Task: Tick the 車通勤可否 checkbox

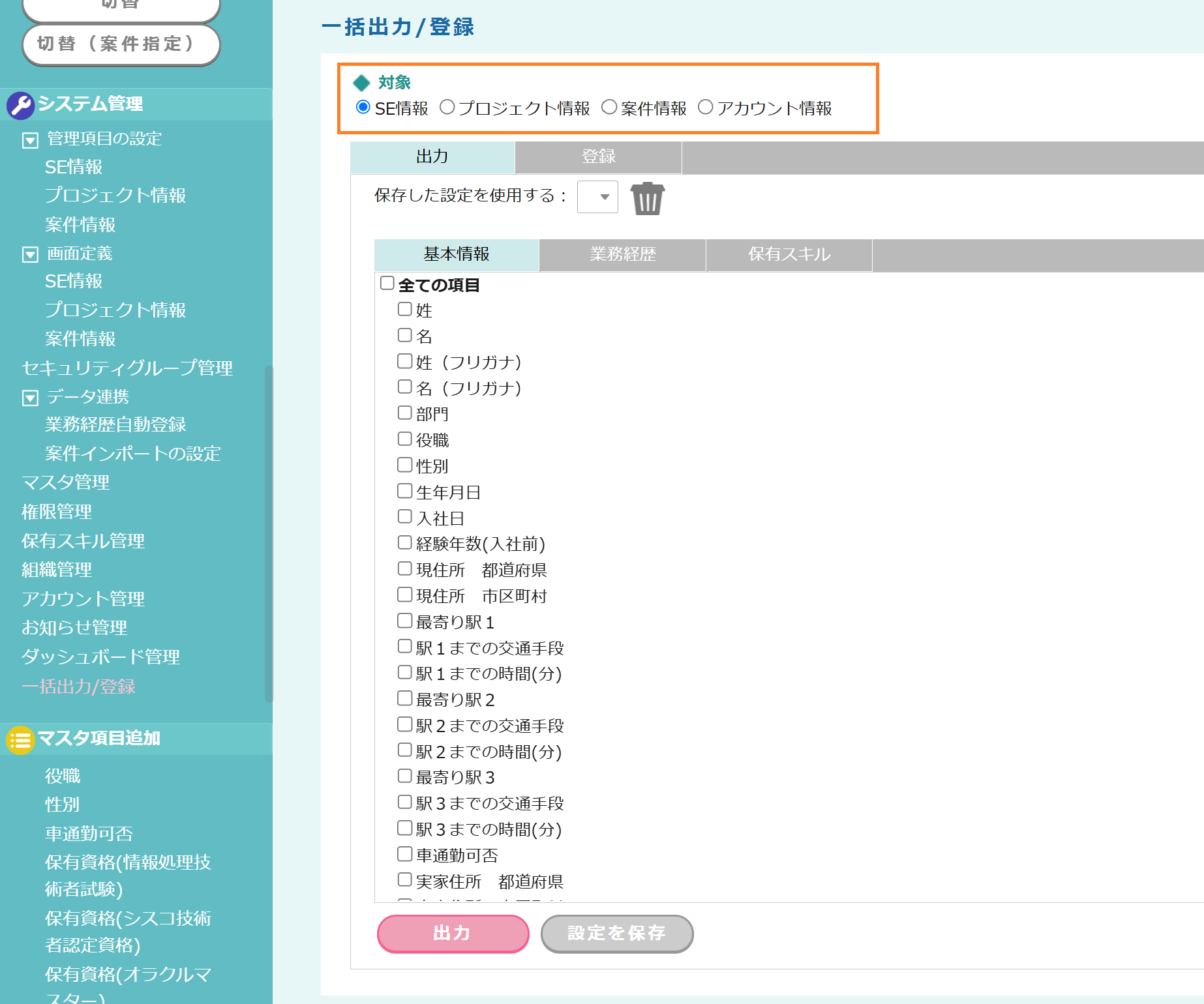Action: pos(405,854)
